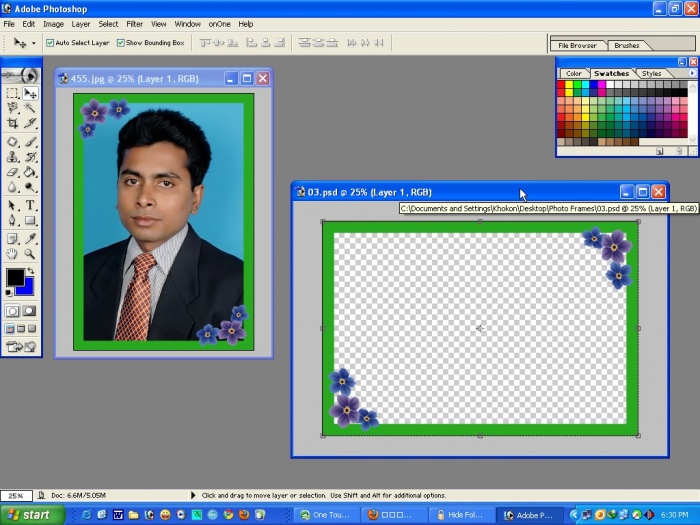Image resolution: width=700 pixels, height=525 pixels.
Task: Open the File Browser tab
Action: click(577, 45)
